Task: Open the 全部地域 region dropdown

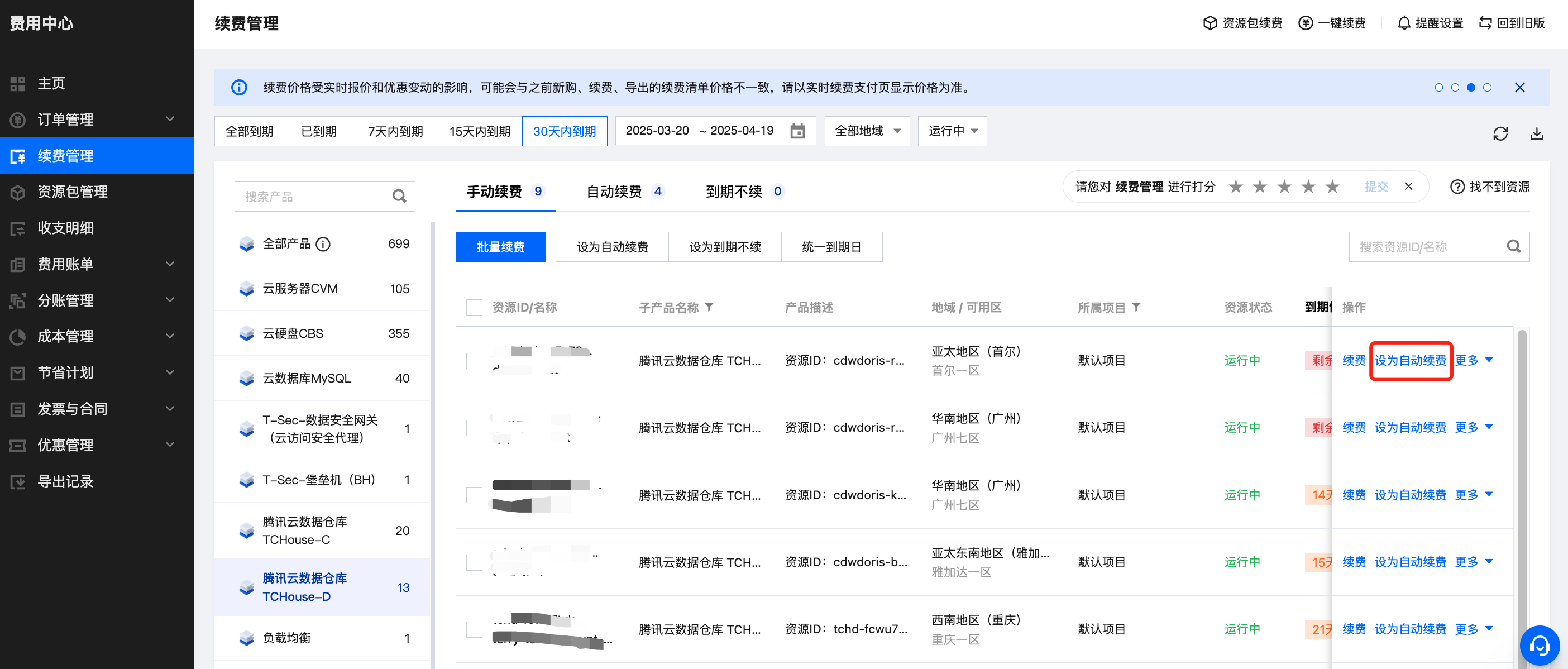Action: click(866, 131)
